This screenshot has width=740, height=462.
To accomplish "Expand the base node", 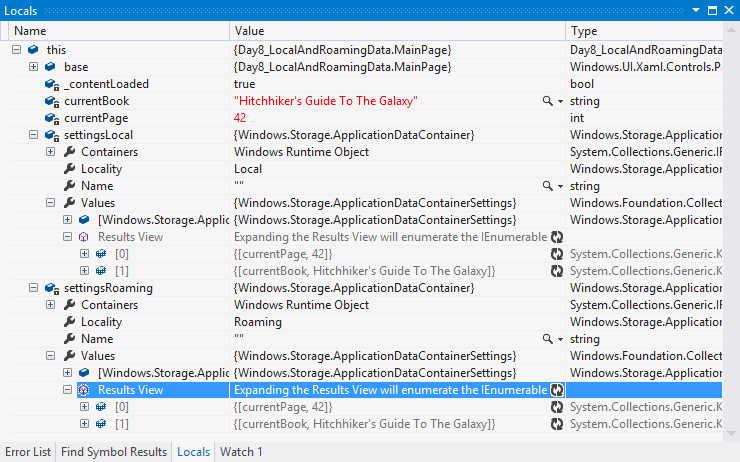I will (34, 67).
